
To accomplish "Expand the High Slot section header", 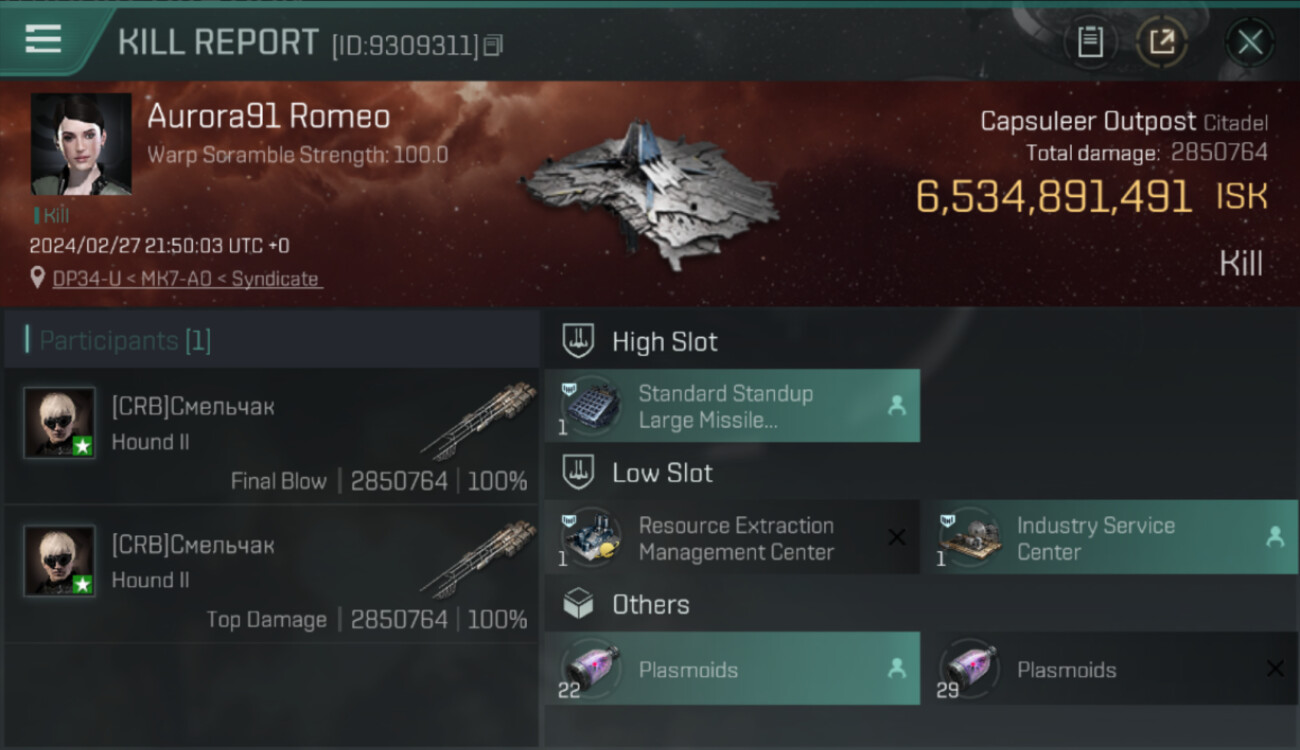I will 664,341.
